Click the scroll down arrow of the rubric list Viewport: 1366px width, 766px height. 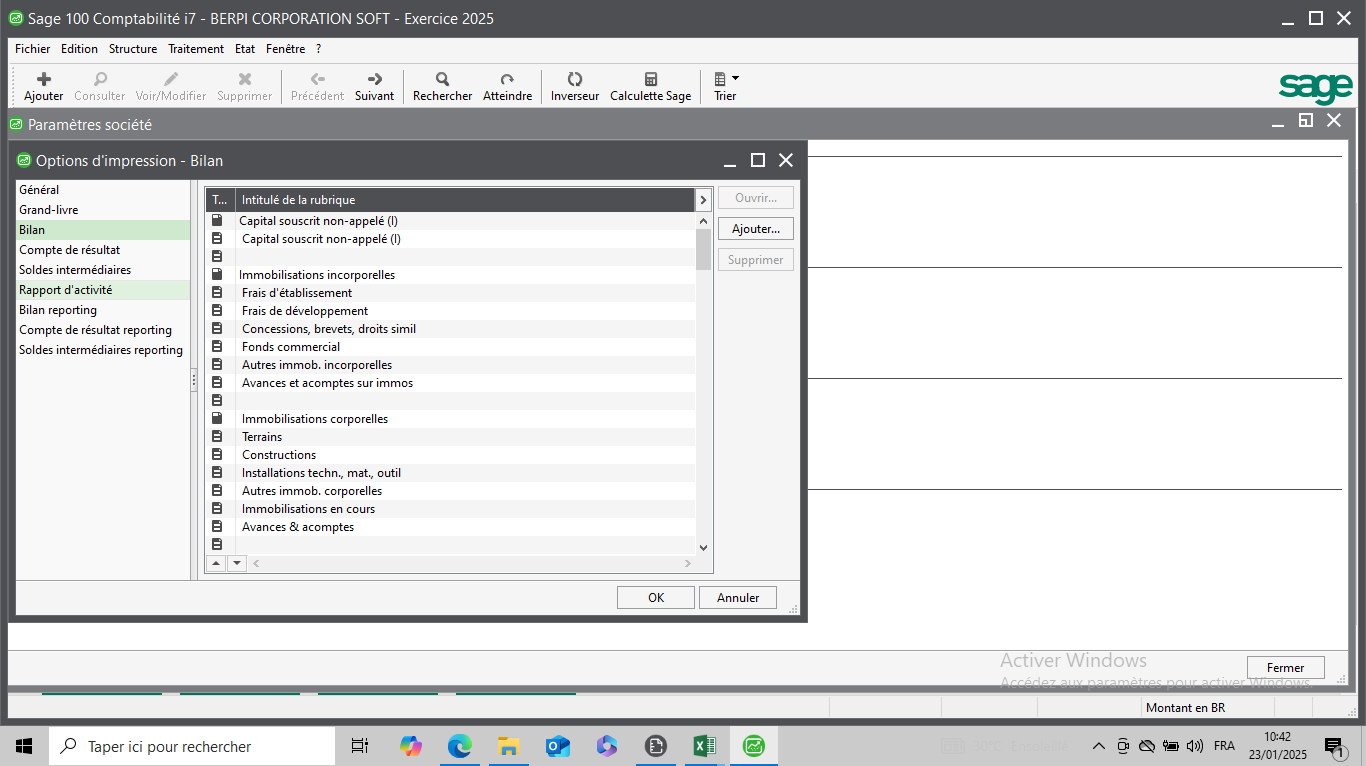coord(703,547)
